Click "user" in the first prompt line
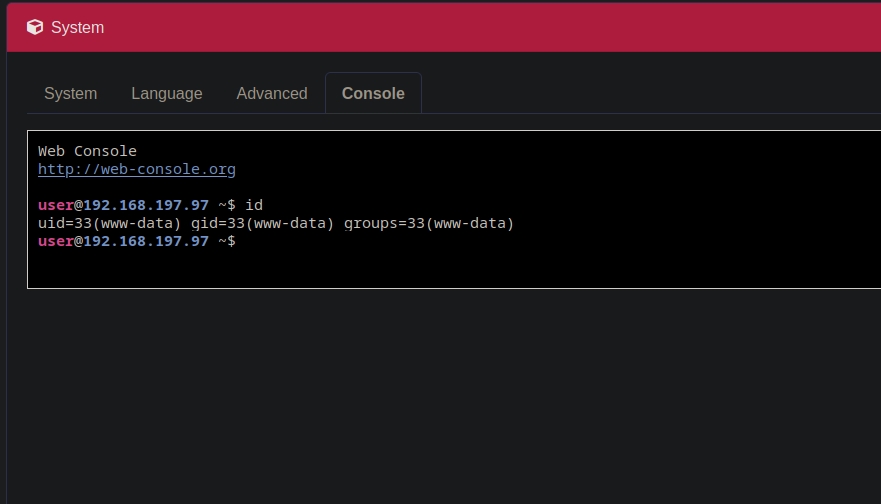Viewport: 881px width, 504px height. (55, 205)
